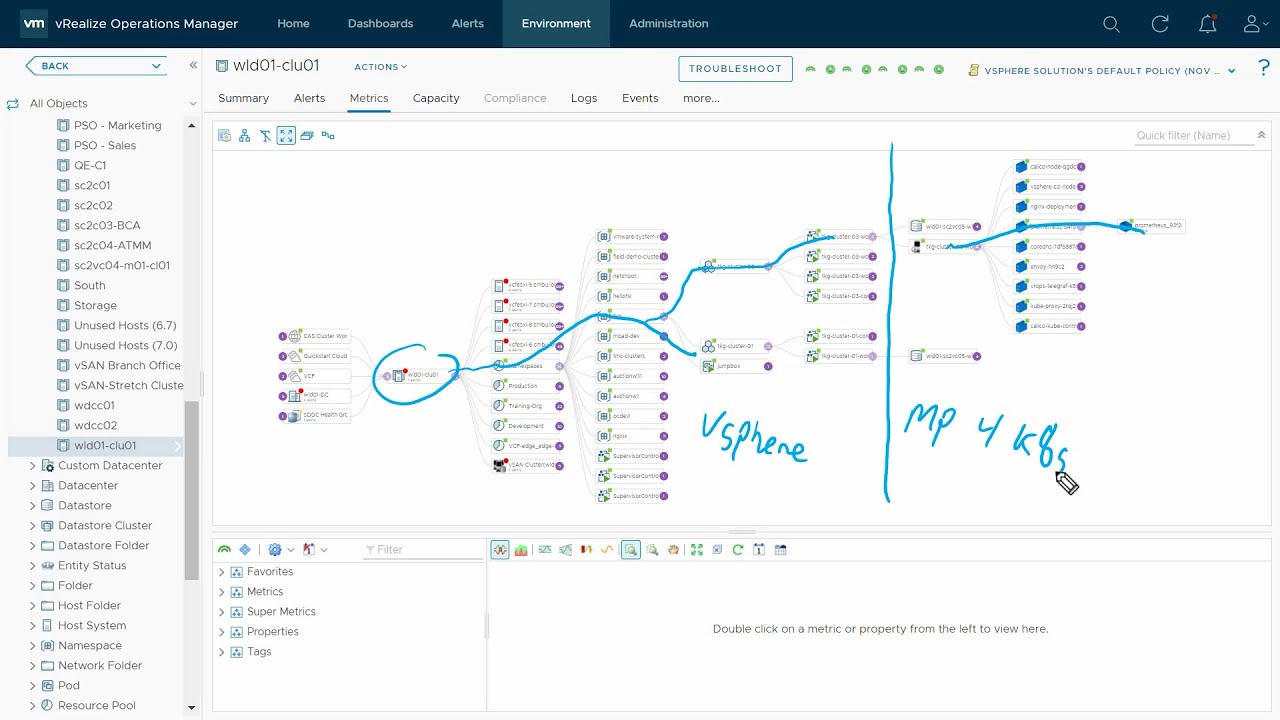
Task: Click the remove all charts icon
Action: [x=717, y=550]
